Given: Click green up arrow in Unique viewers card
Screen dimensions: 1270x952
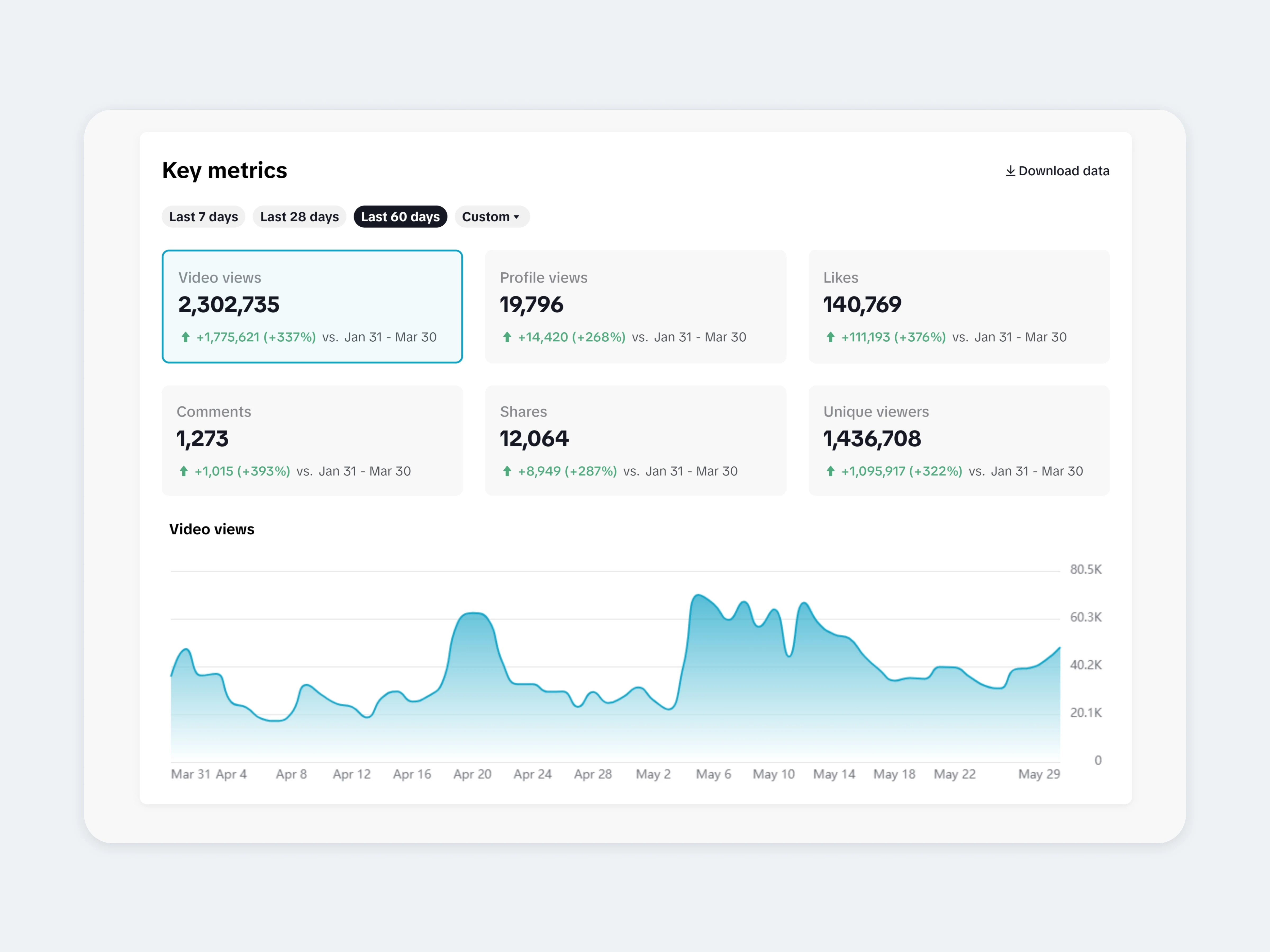Looking at the screenshot, I should 830,471.
